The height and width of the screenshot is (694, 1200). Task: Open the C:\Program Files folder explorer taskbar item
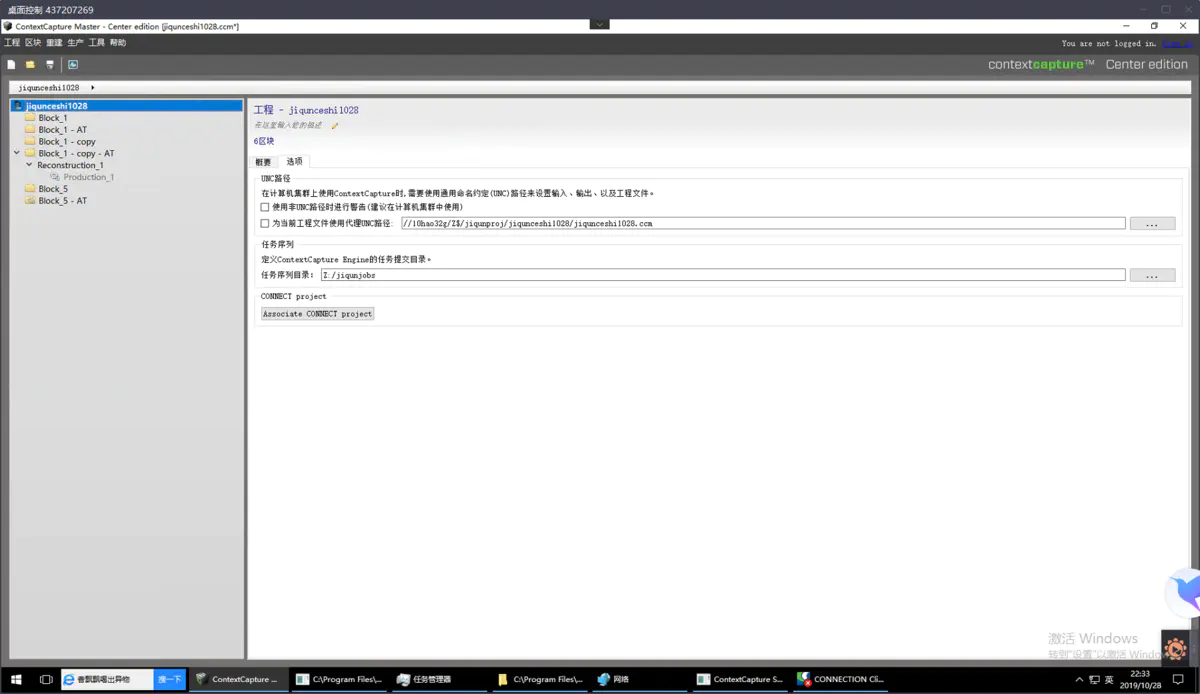coord(540,679)
